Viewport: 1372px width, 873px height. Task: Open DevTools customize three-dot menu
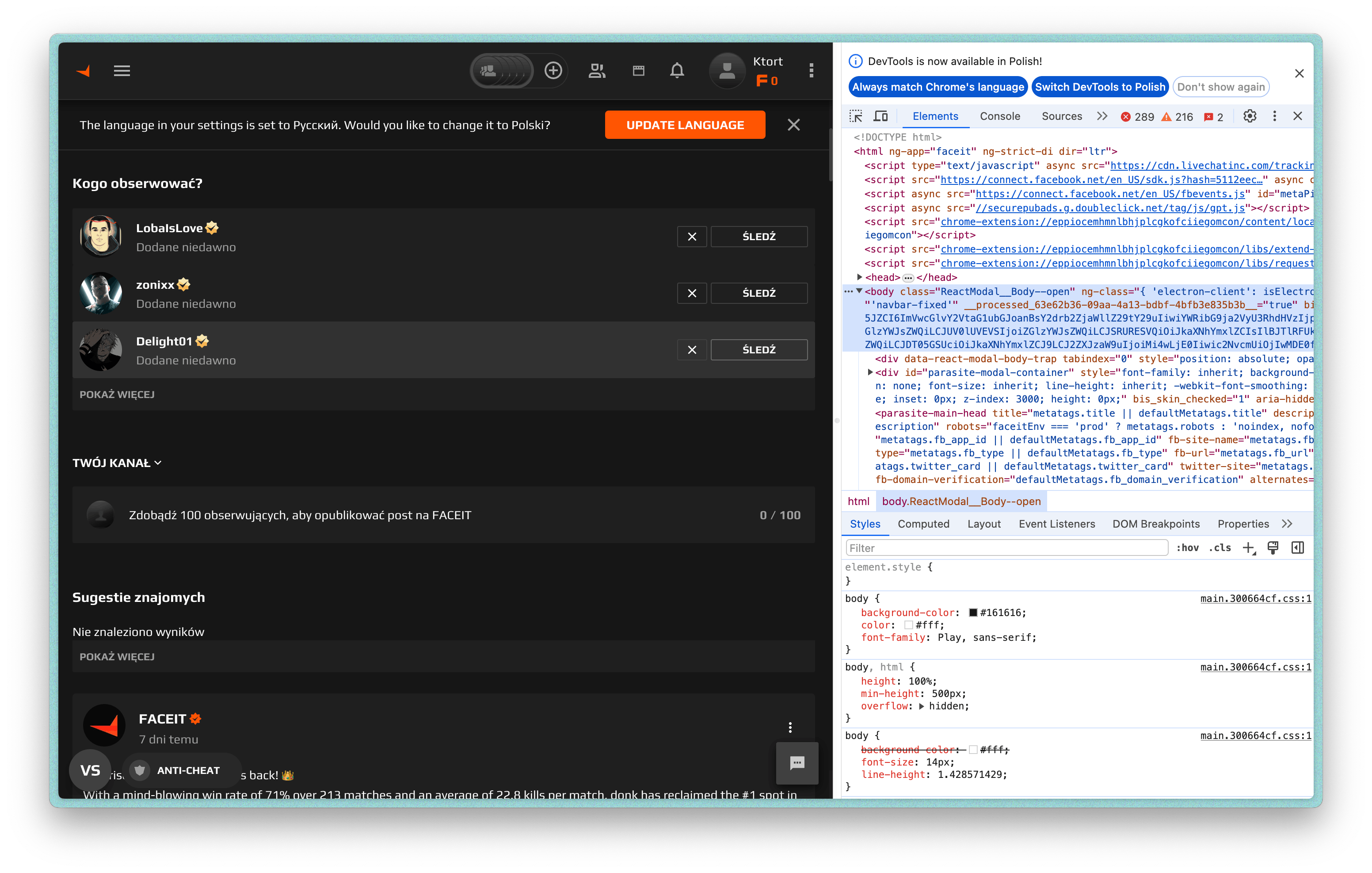[1275, 116]
